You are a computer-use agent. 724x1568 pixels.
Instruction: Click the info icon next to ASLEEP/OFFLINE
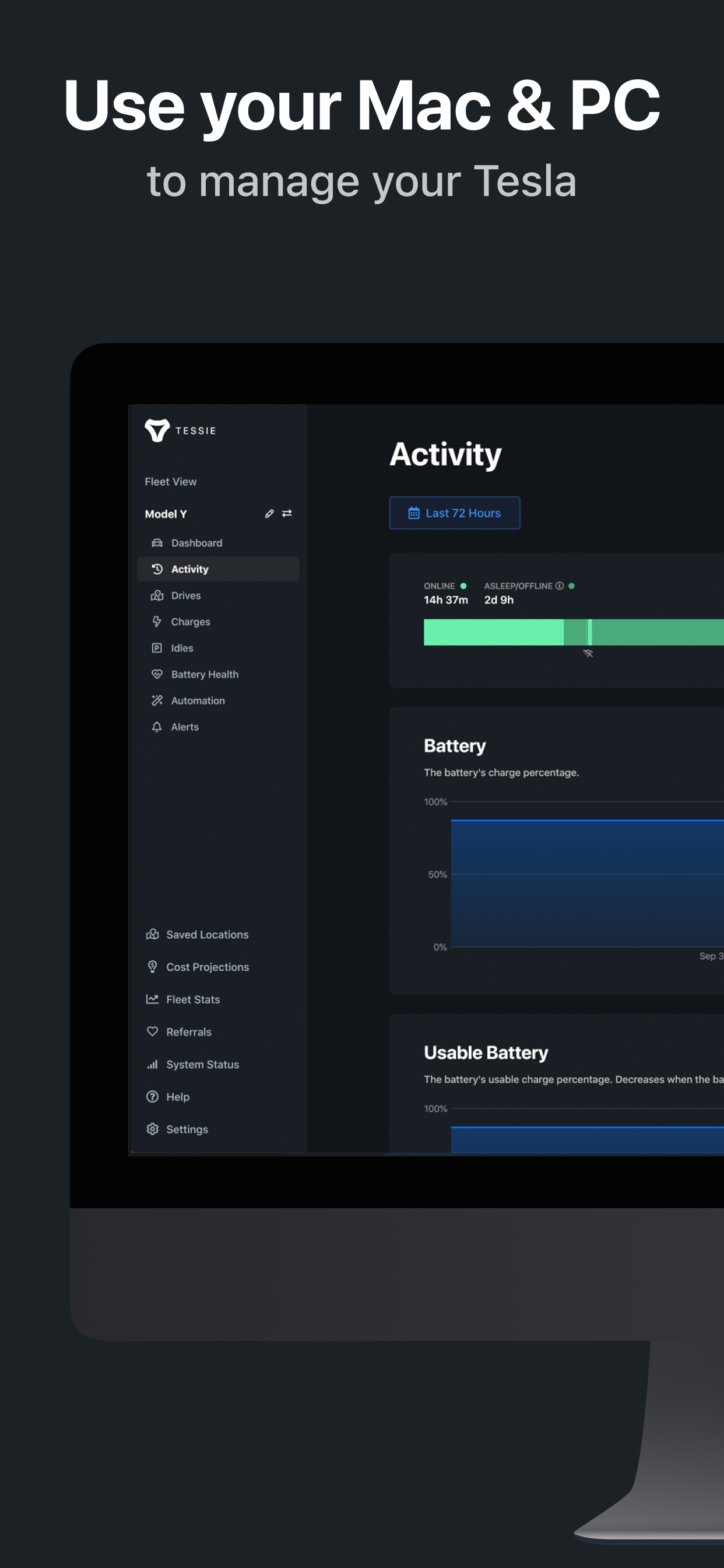(x=559, y=586)
